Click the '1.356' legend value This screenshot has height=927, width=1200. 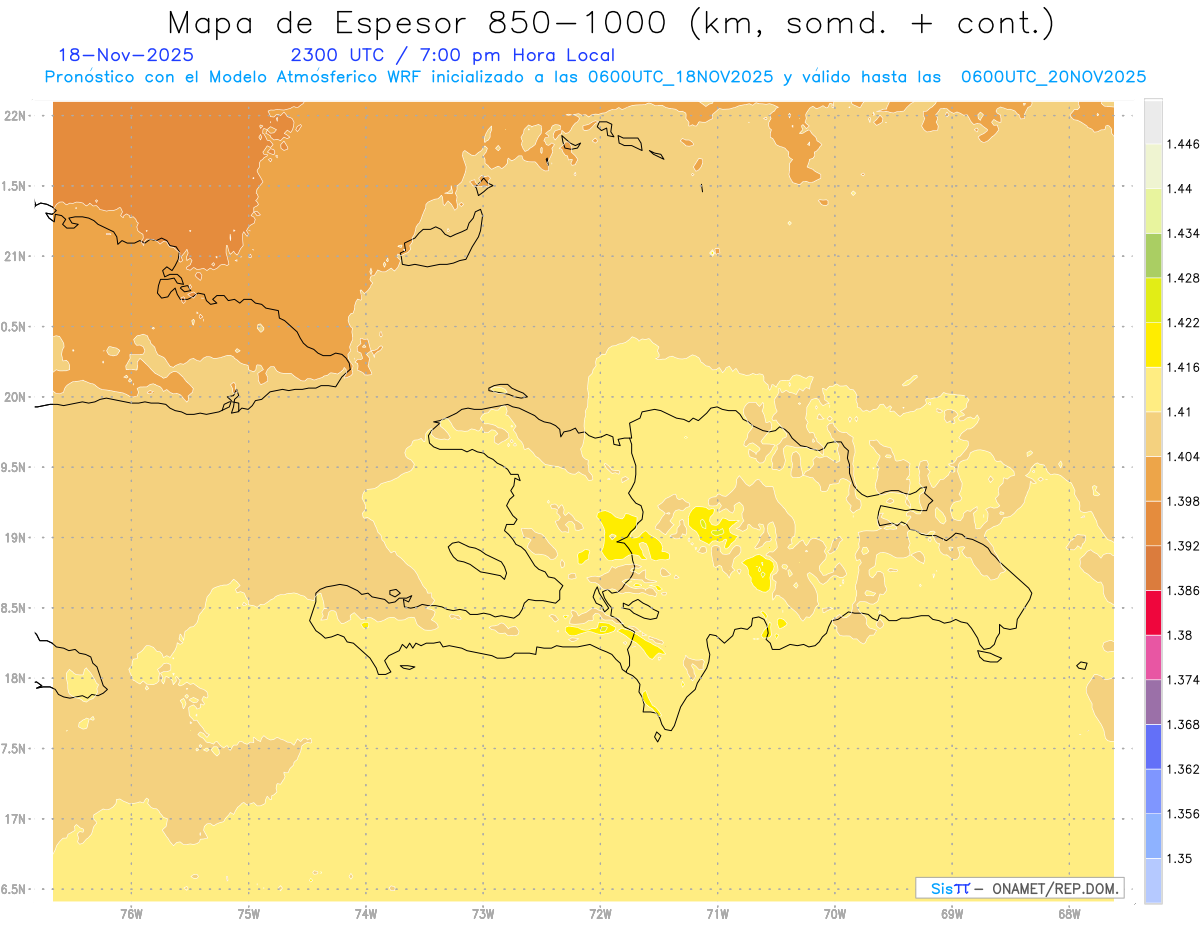1183,813
